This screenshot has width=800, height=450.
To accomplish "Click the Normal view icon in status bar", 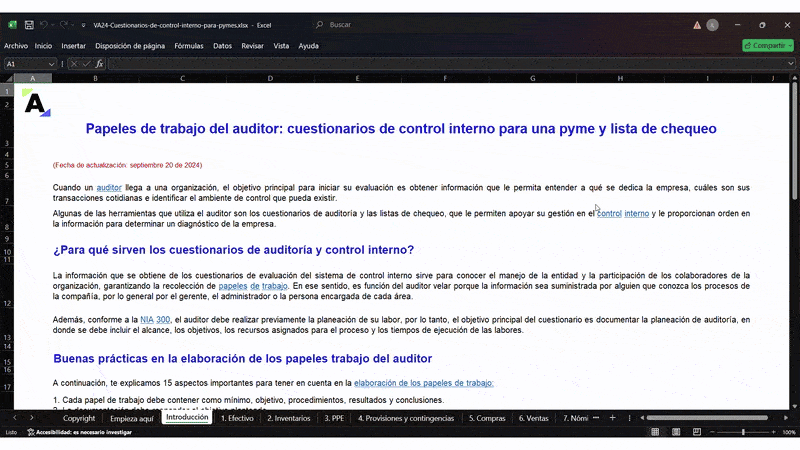I will [x=656, y=432].
